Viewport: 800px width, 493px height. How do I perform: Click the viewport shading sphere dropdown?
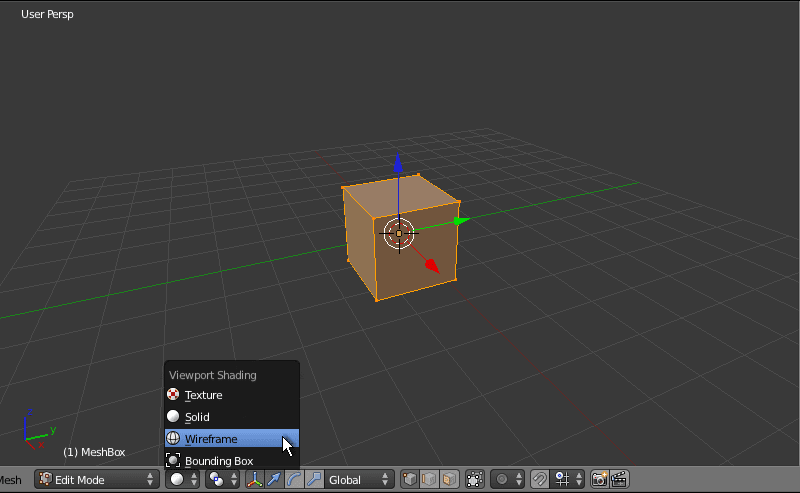(x=183, y=480)
